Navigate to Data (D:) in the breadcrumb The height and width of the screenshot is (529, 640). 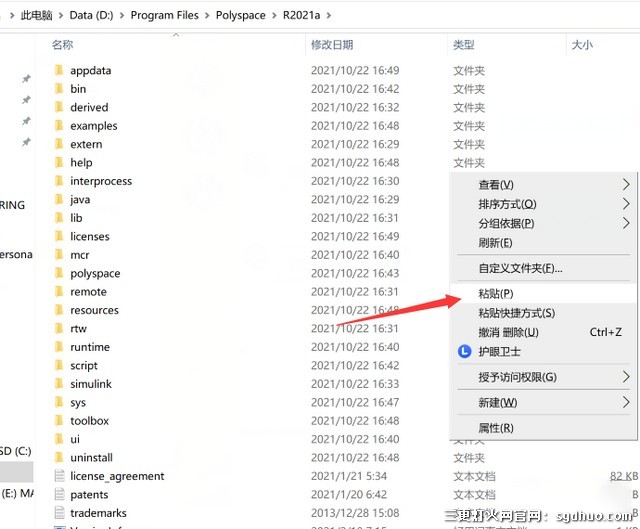(x=91, y=16)
